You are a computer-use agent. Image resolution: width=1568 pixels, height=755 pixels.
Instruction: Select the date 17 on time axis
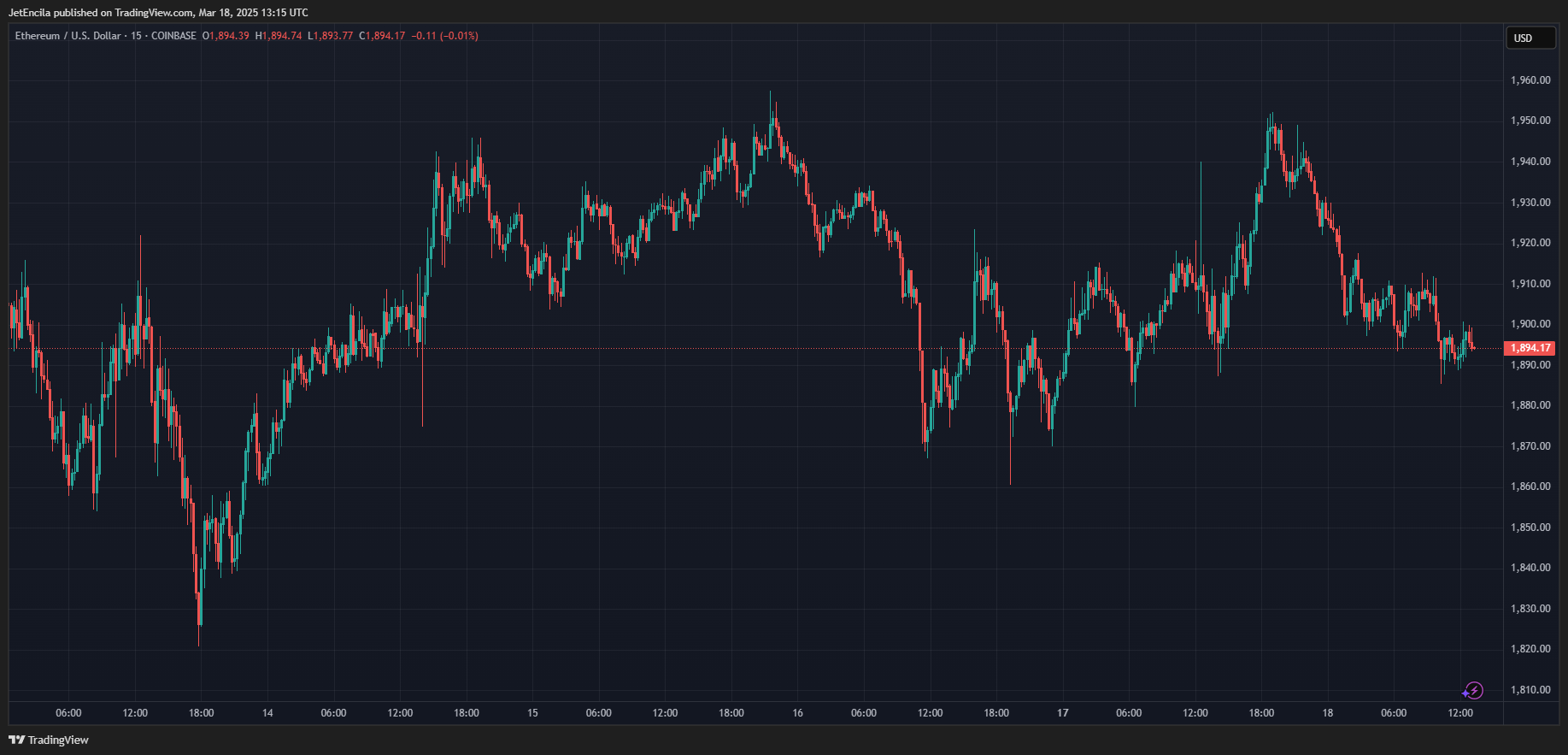(1062, 713)
